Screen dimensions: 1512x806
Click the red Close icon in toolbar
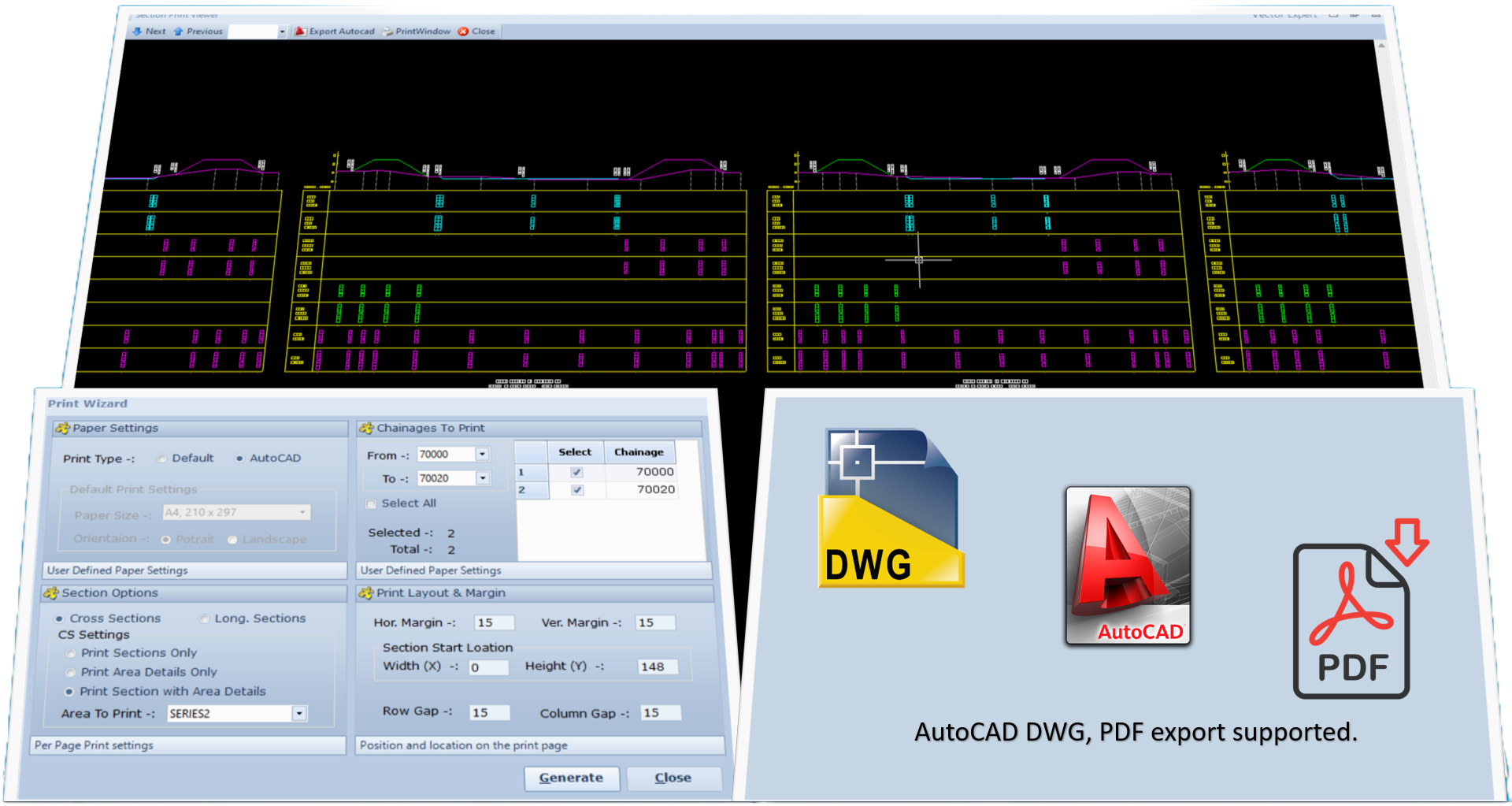(x=463, y=32)
